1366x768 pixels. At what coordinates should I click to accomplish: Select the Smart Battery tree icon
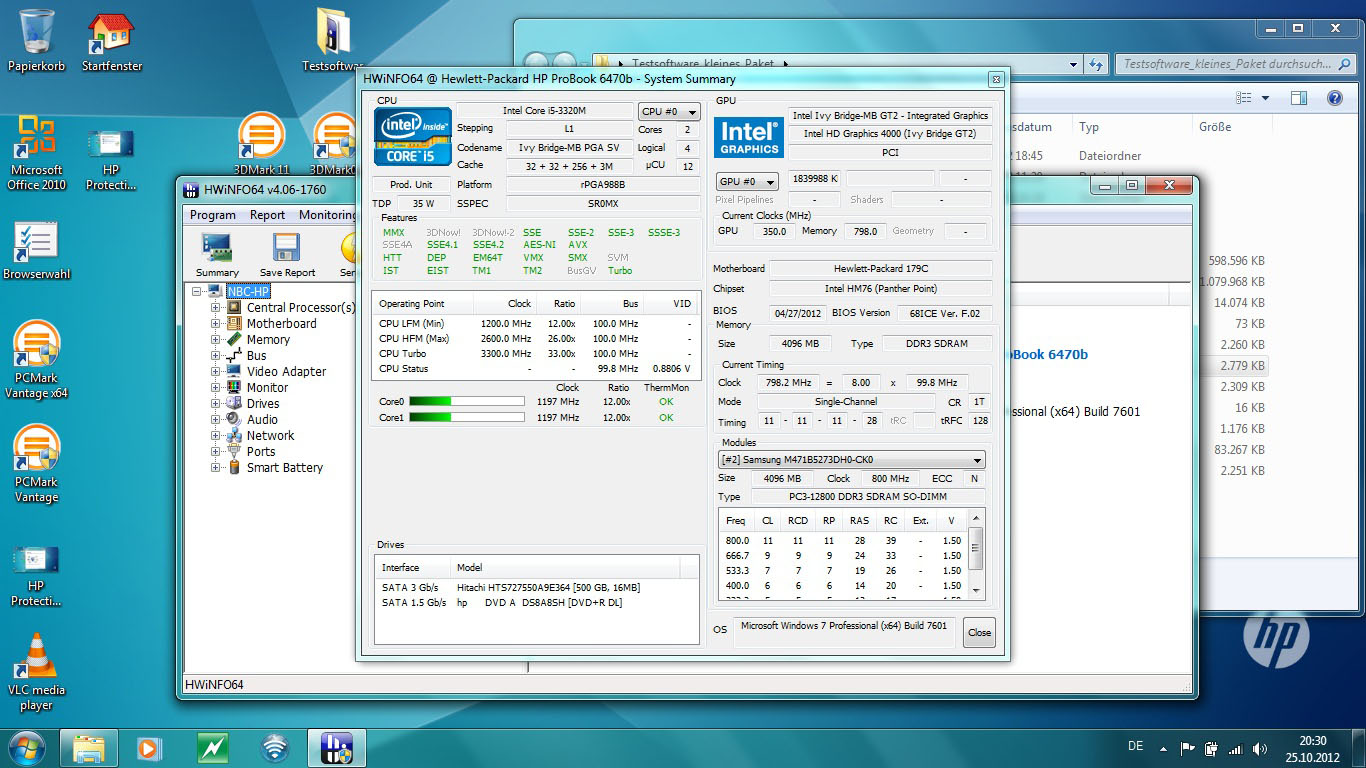coord(234,468)
